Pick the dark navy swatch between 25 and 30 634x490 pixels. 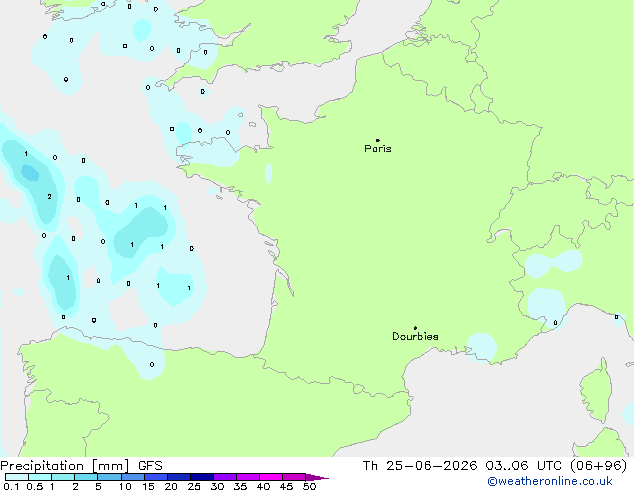[202, 477]
